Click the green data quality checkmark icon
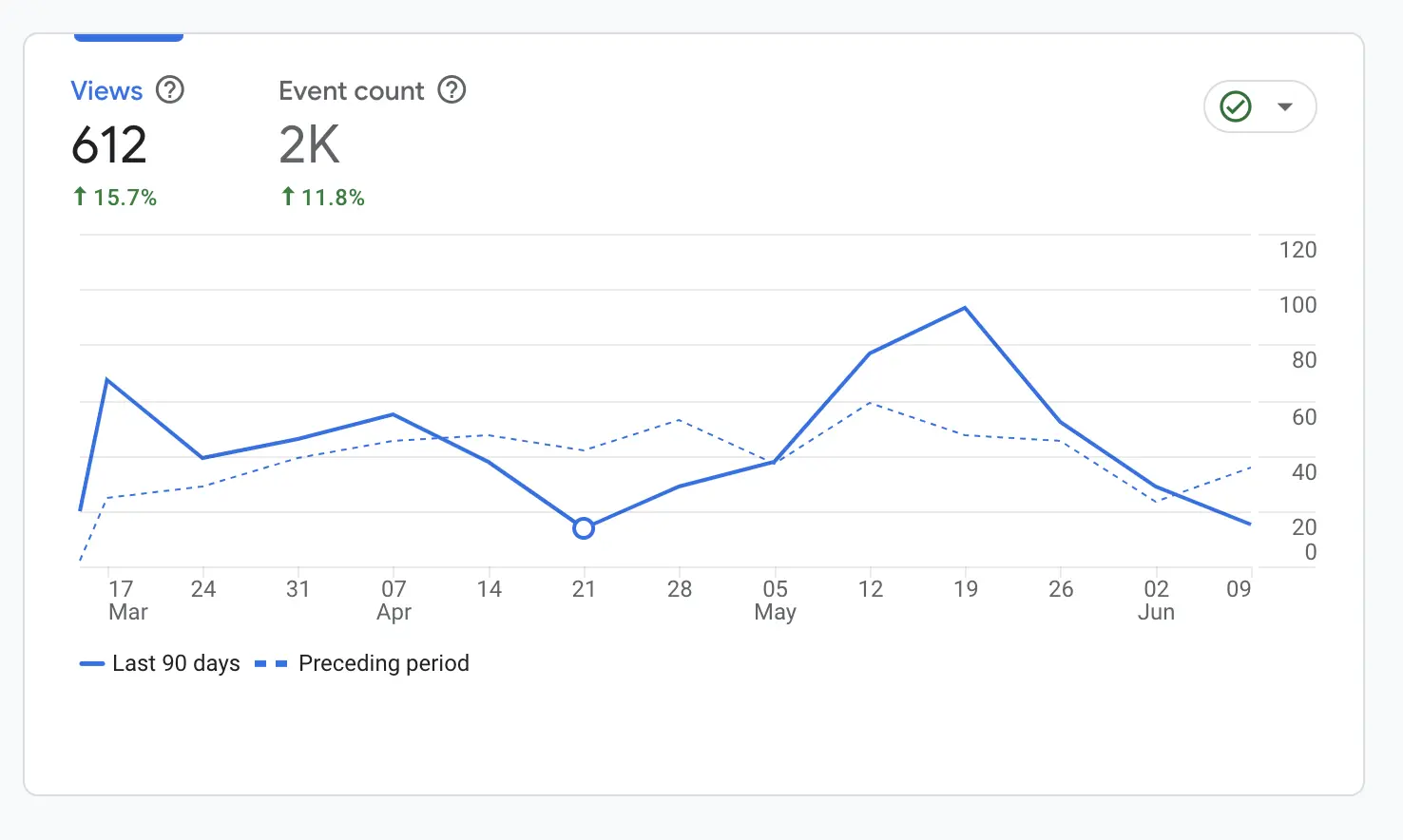 coord(1234,106)
